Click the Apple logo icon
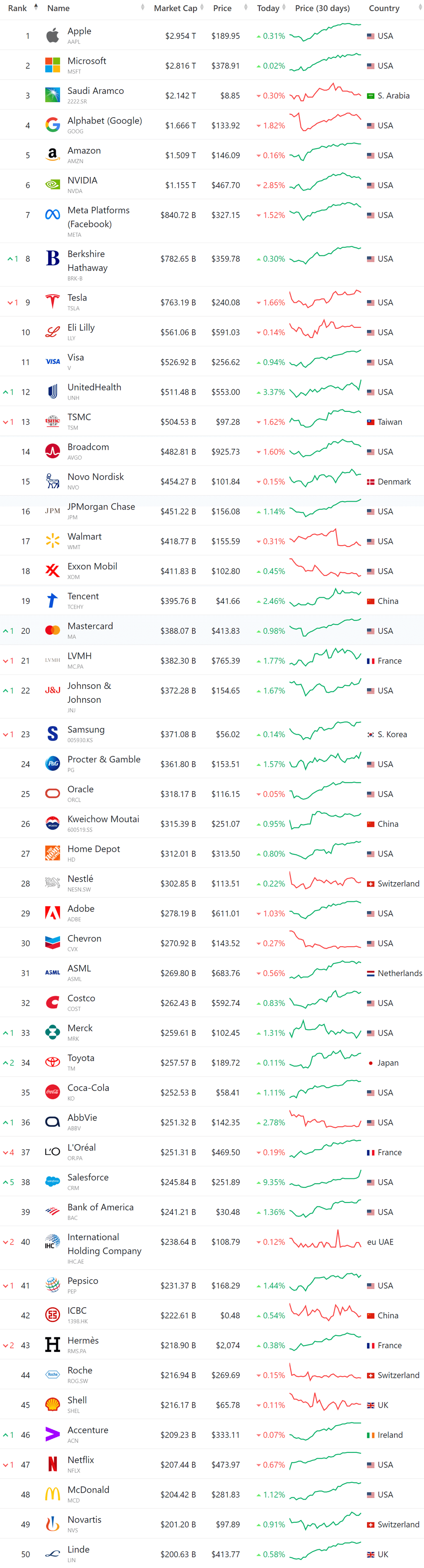Image resolution: width=424 pixels, height=1568 pixels. tap(53, 36)
